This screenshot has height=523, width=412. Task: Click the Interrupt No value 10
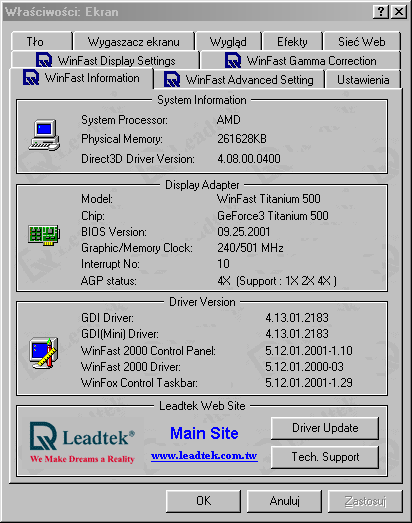pos(224,264)
